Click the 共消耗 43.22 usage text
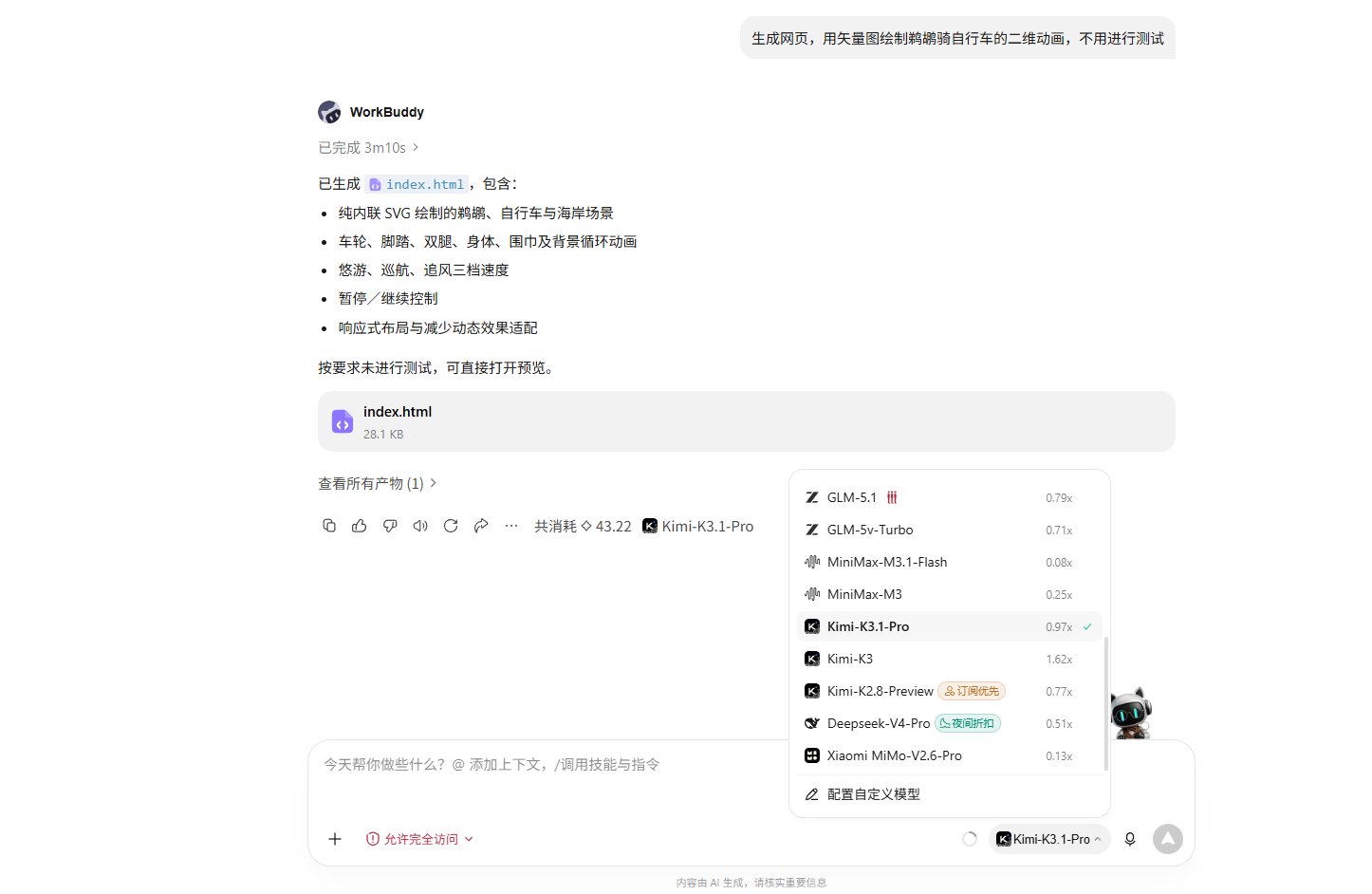Image resolution: width=1372 pixels, height=894 pixels. point(583,526)
